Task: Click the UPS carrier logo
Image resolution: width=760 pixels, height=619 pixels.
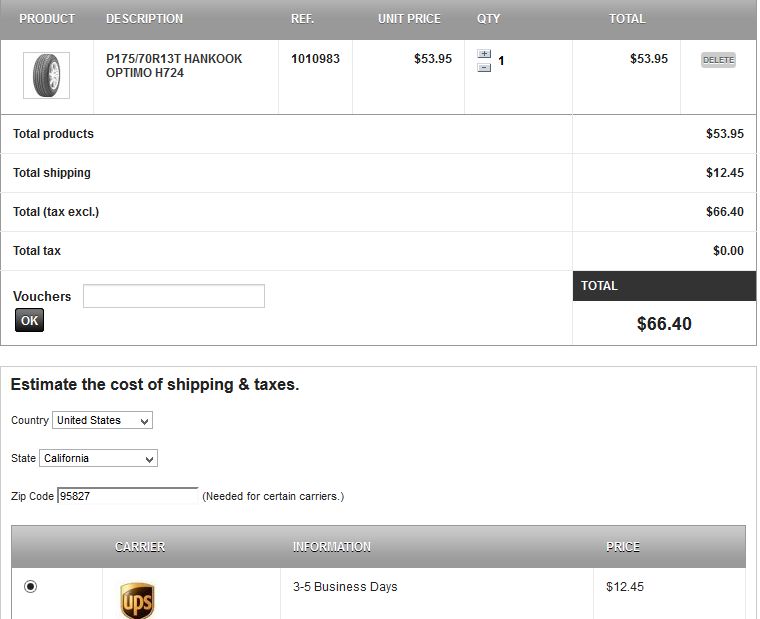Action: coord(137,601)
